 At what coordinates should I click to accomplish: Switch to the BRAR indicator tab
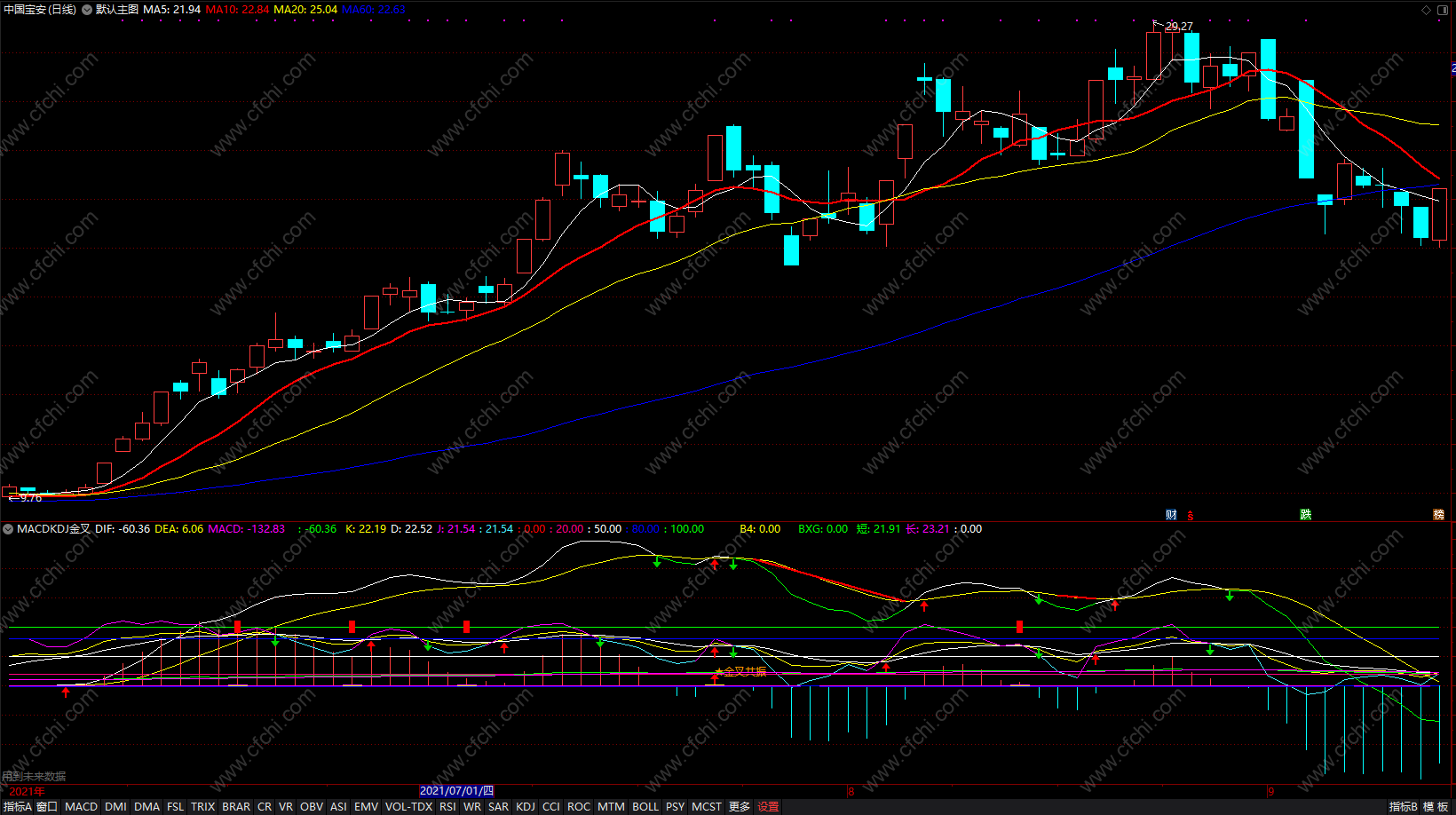click(236, 807)
